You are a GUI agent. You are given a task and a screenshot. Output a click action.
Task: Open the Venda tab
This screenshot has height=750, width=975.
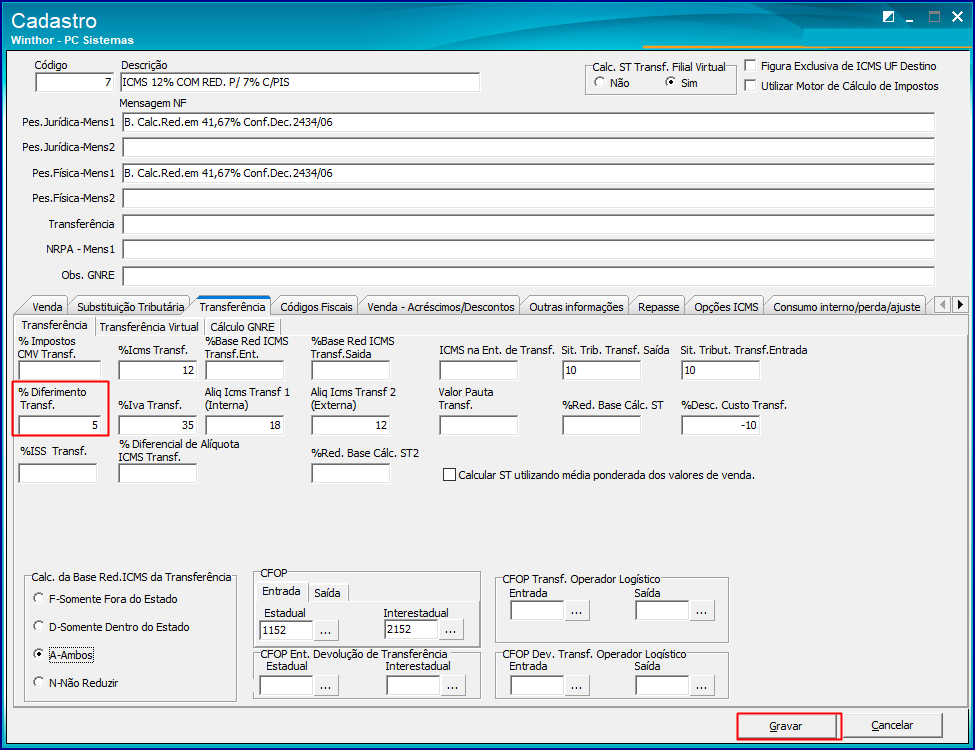coord(47,307)
